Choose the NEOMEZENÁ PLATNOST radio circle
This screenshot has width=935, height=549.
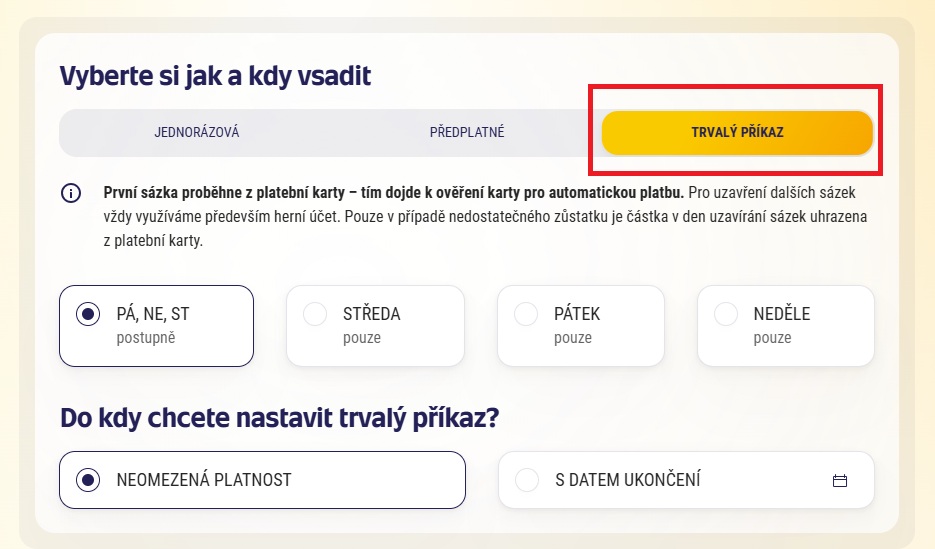coord(88,480)
